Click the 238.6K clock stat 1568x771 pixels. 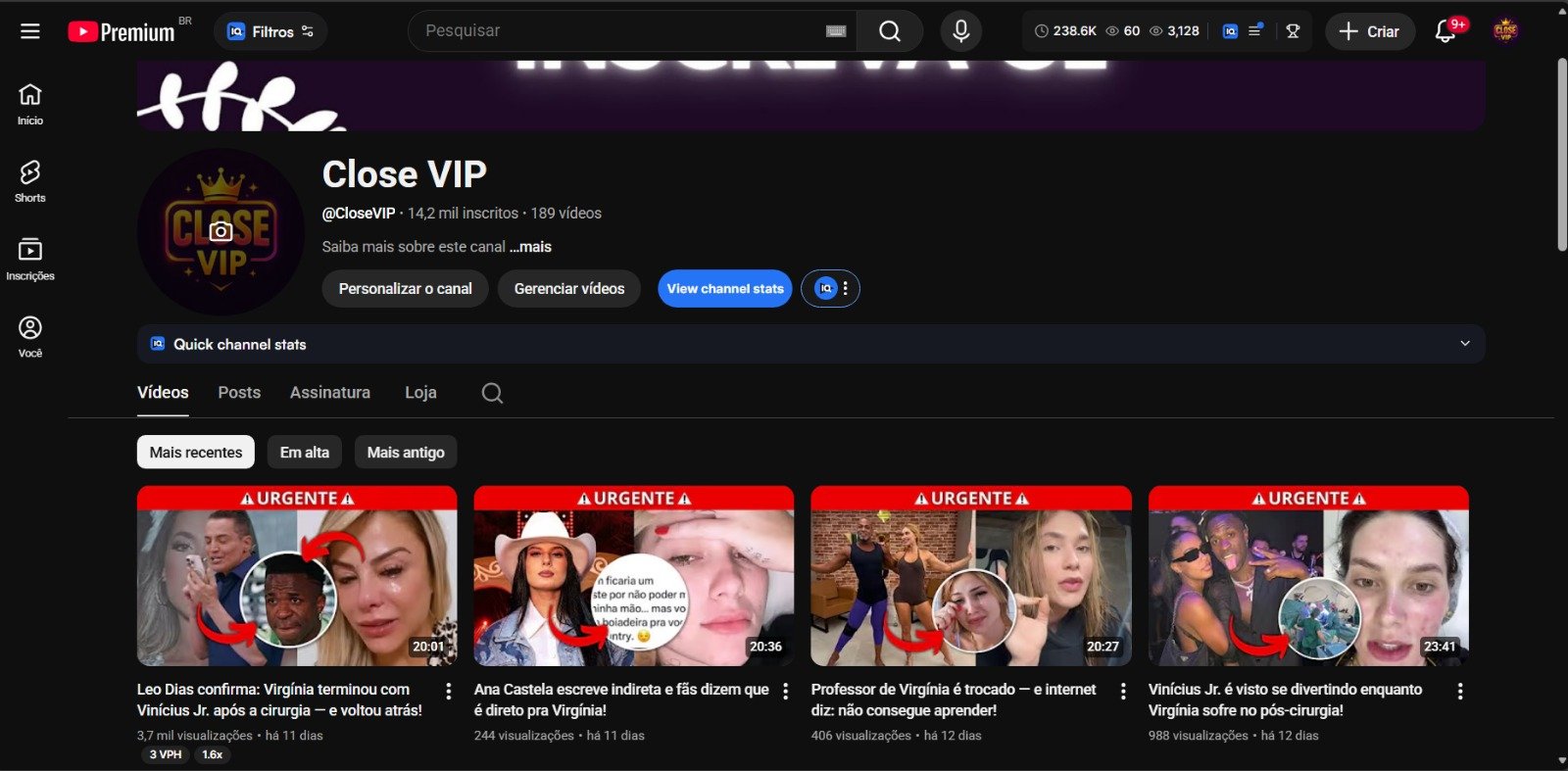[x=1065, y=31]
